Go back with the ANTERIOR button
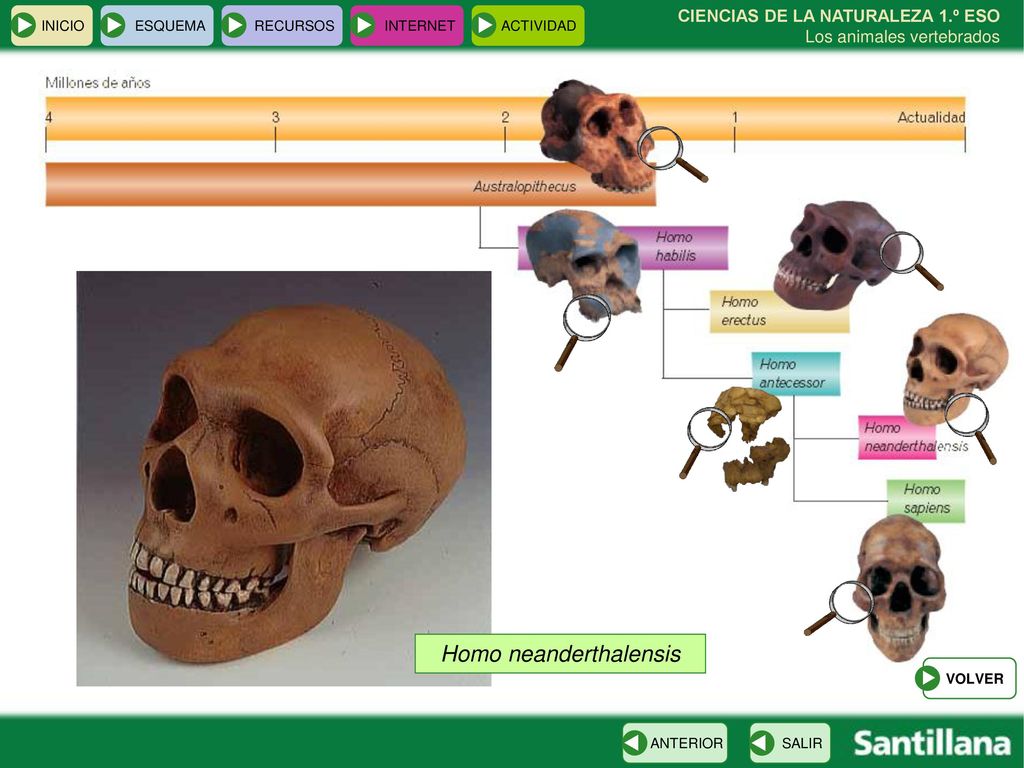The image size is (1024, 768). pyautogui.click(x=675, y=743)
